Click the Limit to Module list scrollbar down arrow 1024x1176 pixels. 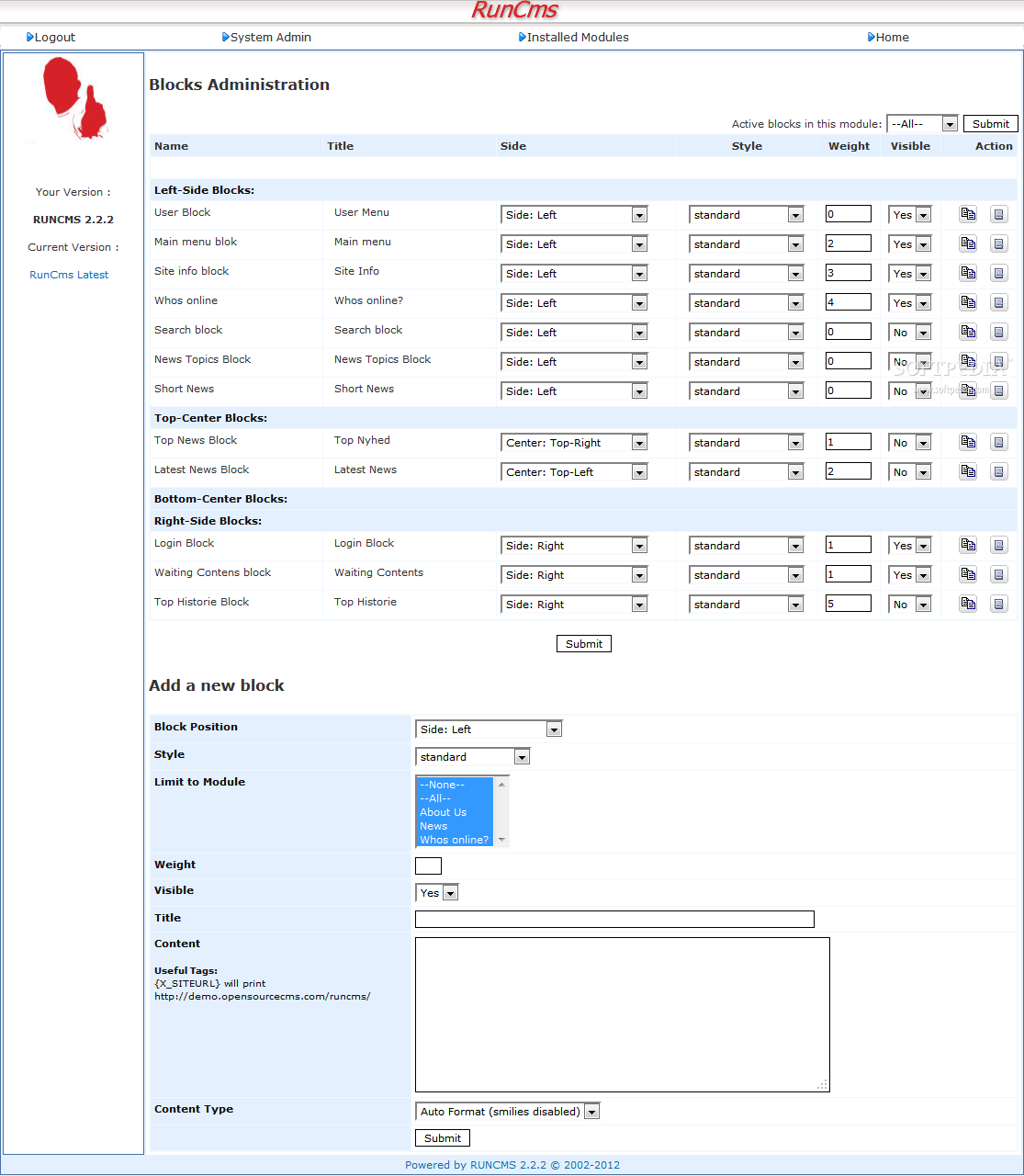point(501,840)
